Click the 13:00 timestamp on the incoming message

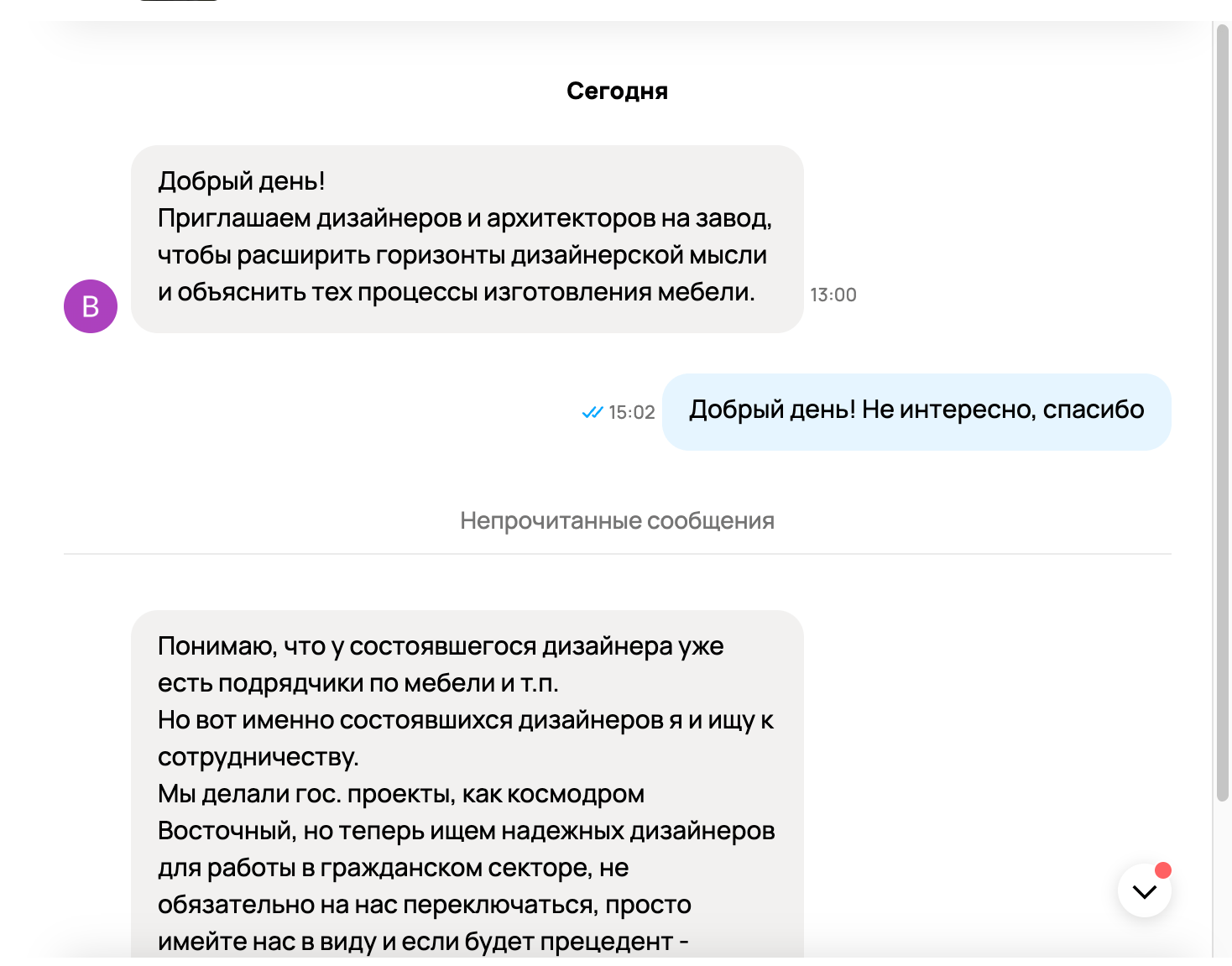coord(833,295)
